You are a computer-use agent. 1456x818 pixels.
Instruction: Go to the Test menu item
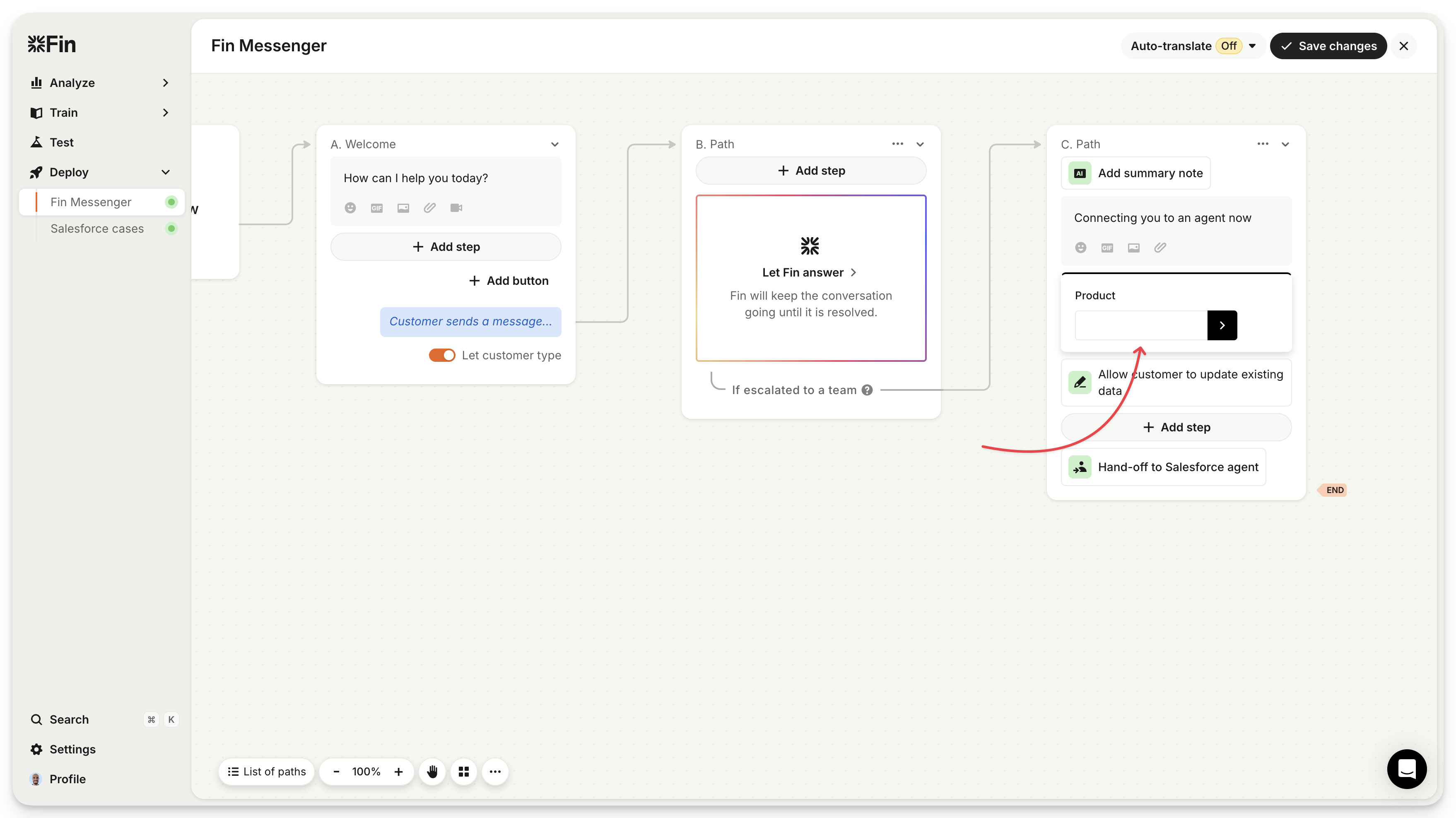point(62,142)
